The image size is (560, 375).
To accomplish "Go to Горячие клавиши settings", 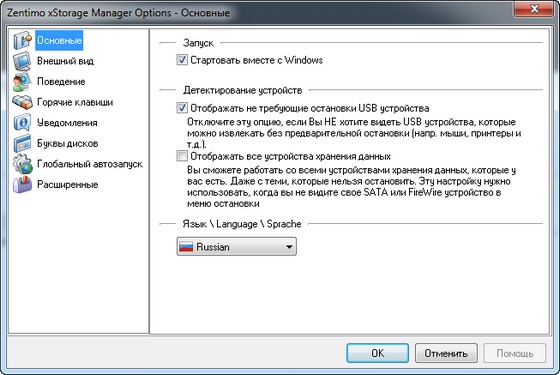I will point(75,102).
